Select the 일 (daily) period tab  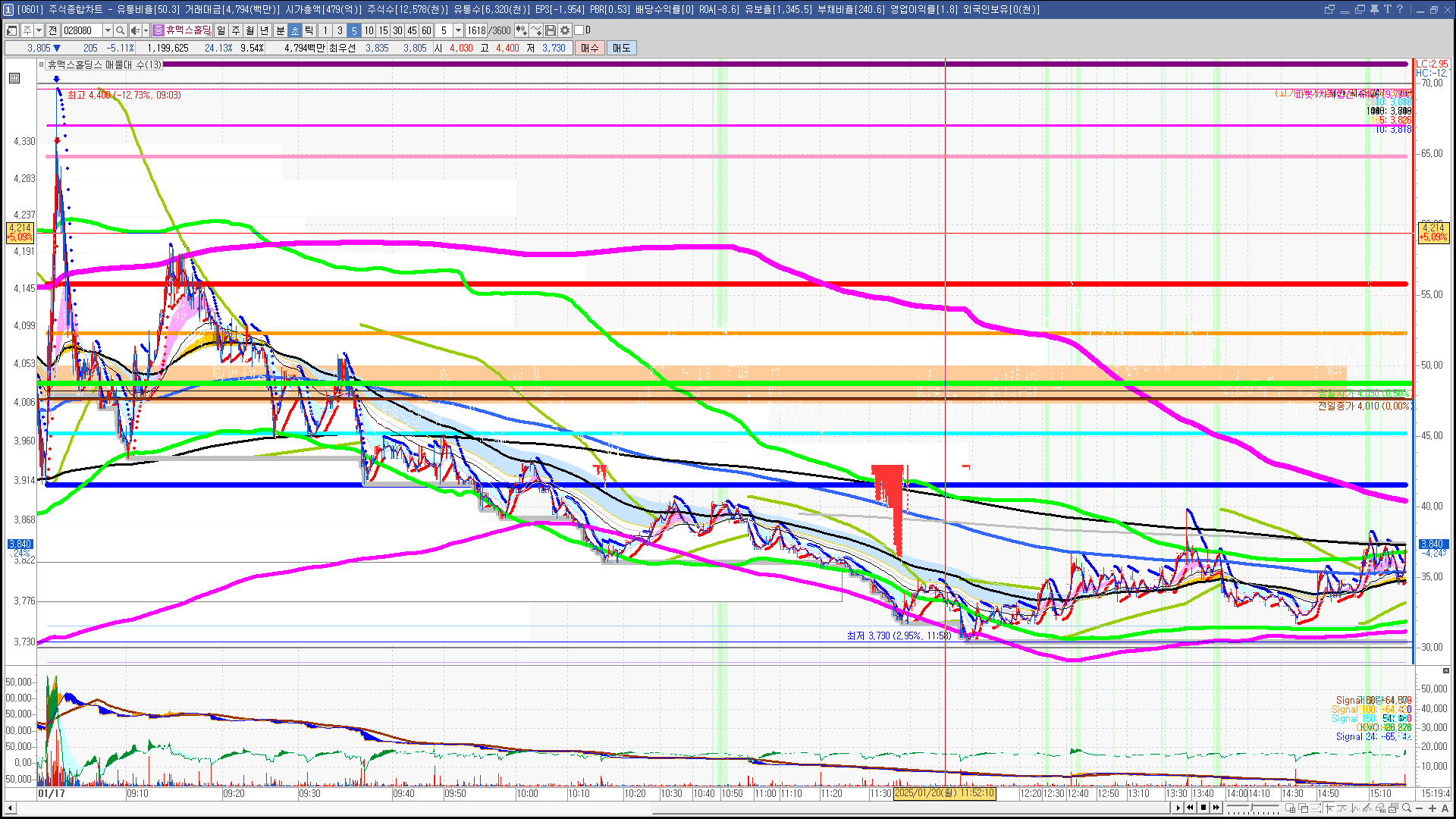221,30
